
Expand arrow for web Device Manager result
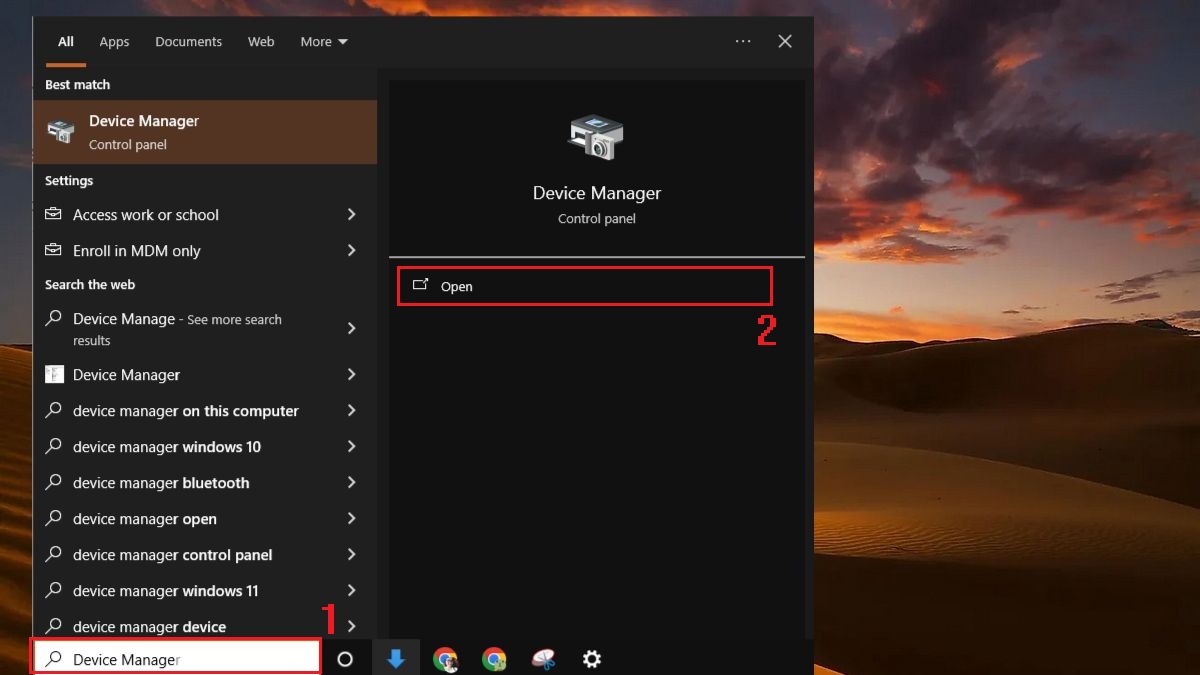[351, 375]
